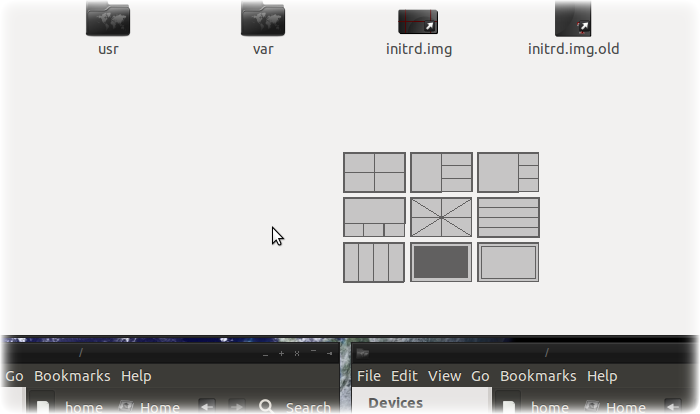Open File menu in the right bottom window
This screenshot has width=700, height=414.
tap(369, 376)
